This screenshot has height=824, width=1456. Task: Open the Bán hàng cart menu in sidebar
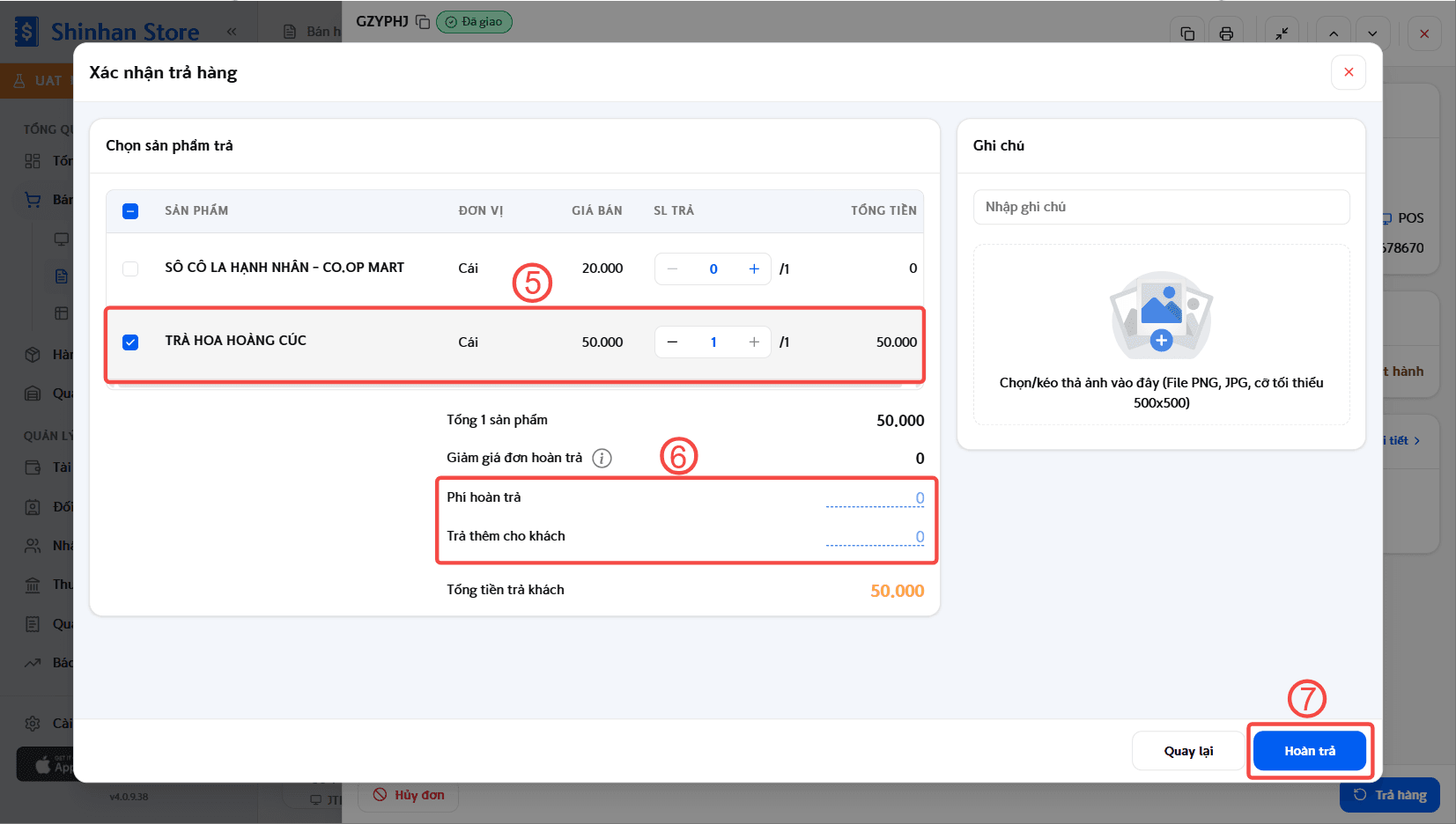point(33,200)
